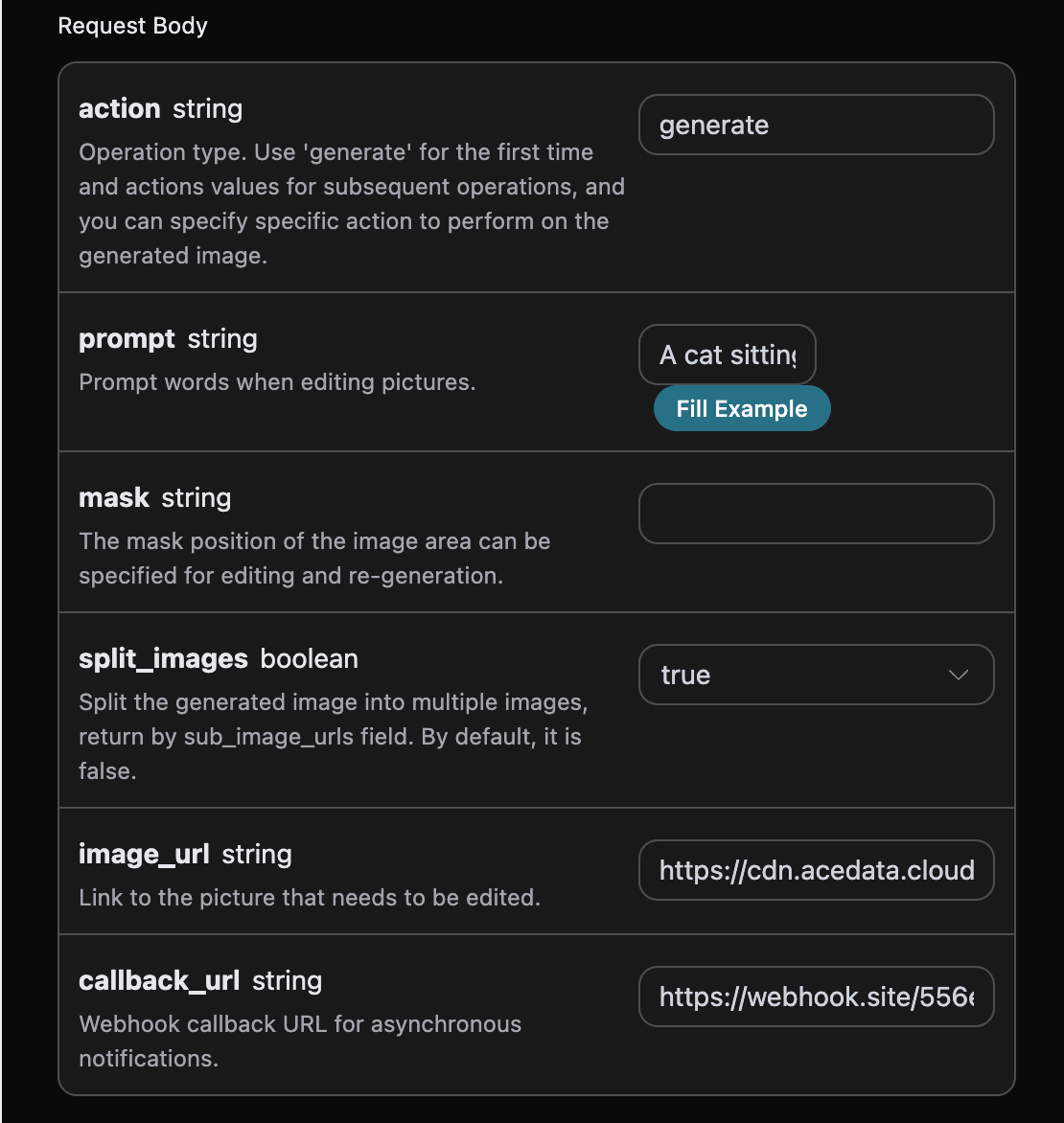
Task: Click the 'split_images' parameter name
Action: 163,658
